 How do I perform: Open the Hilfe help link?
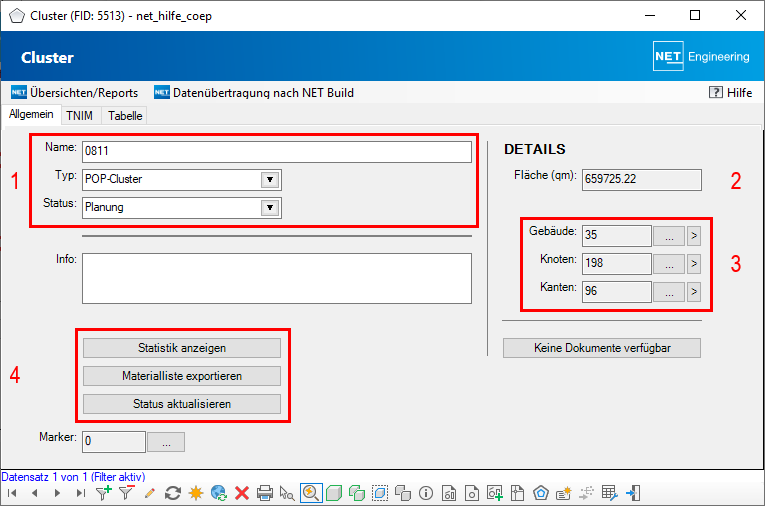tap(730, 93)
